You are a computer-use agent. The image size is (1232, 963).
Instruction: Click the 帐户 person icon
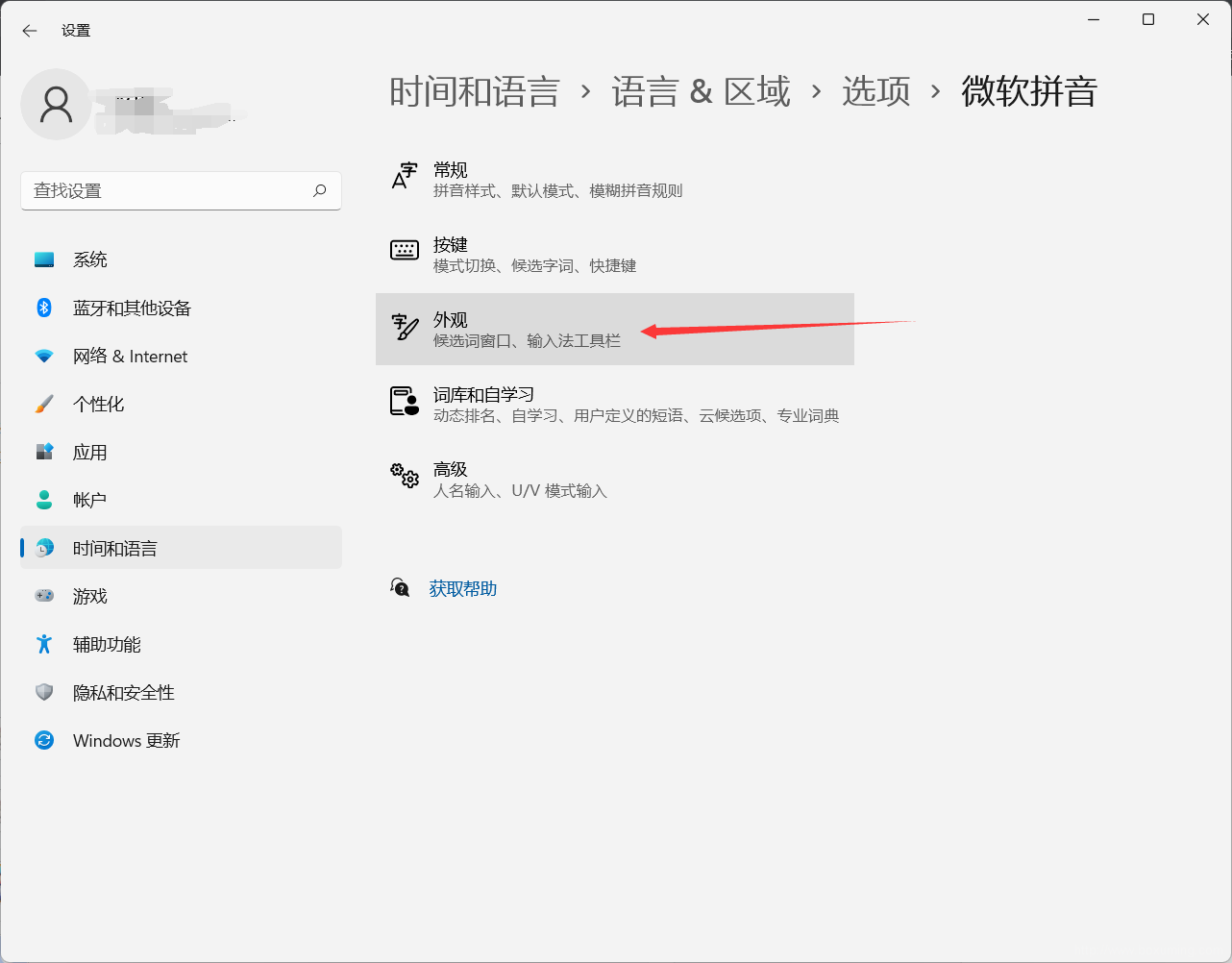(44, 500)
